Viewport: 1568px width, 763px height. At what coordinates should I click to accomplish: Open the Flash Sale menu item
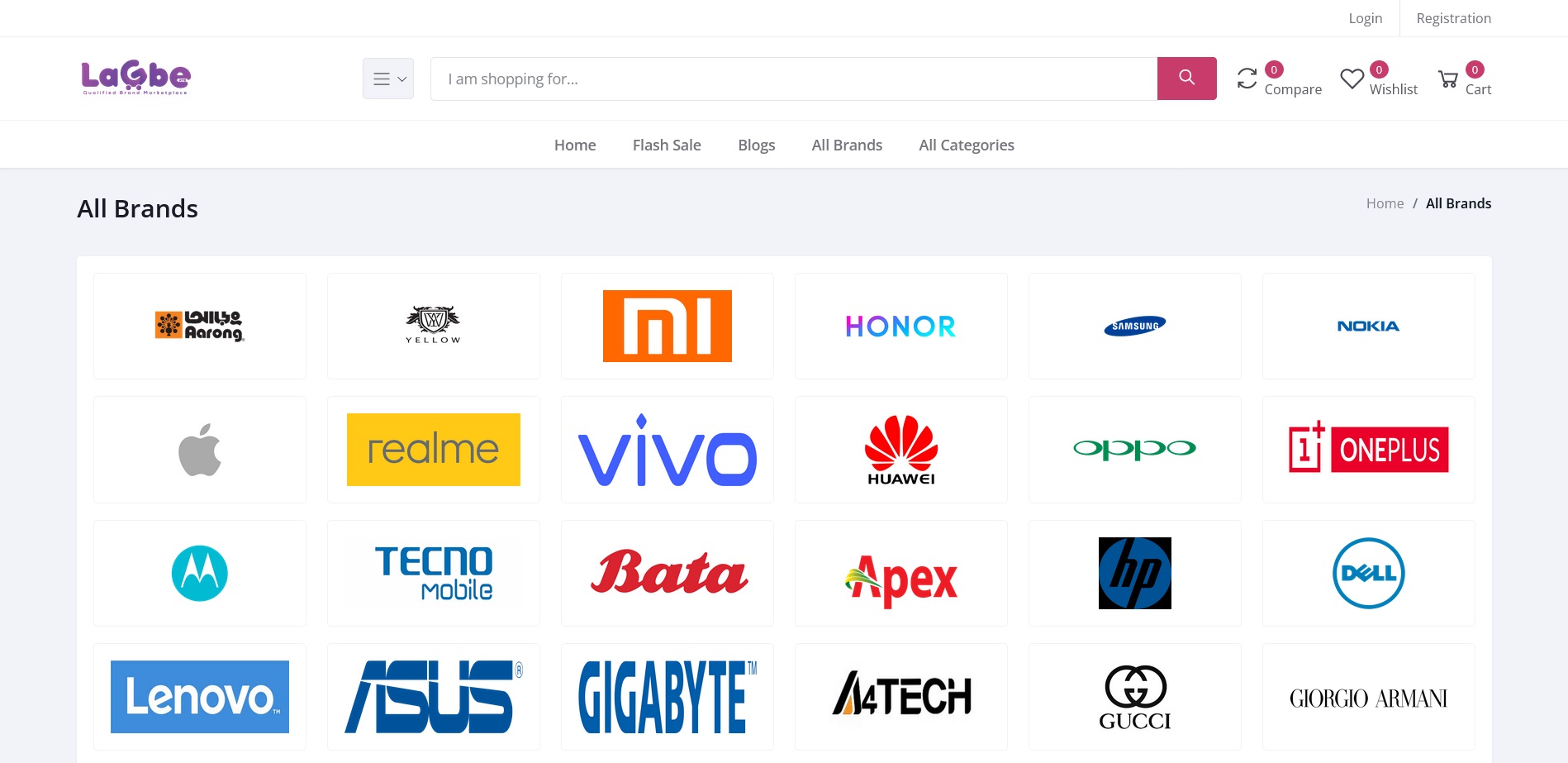click(x=667, y=145)
